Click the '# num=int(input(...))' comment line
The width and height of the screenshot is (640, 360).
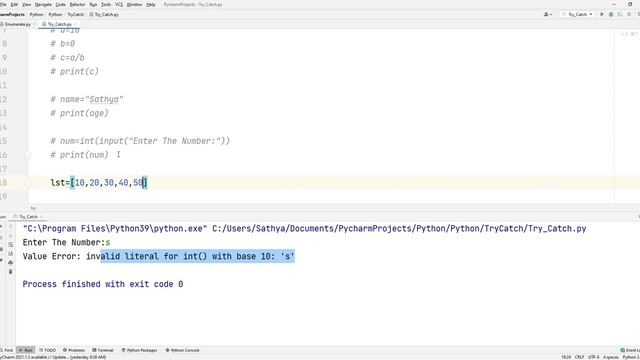140,141
